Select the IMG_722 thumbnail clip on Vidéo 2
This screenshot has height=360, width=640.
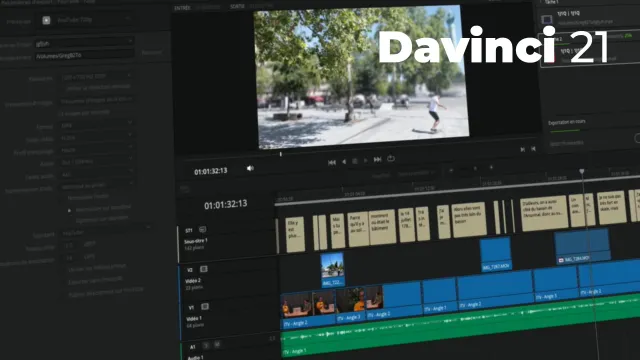[x=333, y=269]
